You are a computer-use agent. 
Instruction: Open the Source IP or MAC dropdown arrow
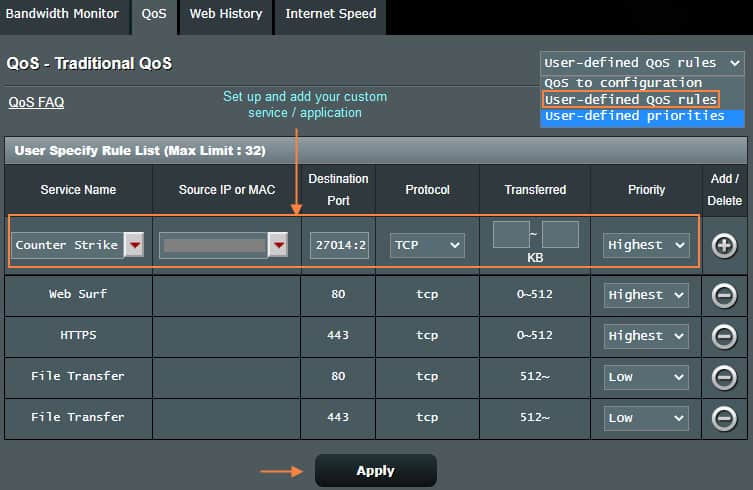[x=278, y=245]
